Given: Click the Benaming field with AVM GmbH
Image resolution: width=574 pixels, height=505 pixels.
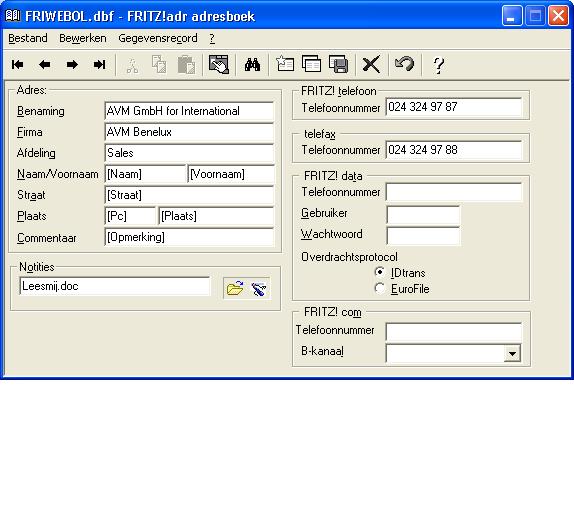Looking at the screenshot, I should tap(189, 111).
